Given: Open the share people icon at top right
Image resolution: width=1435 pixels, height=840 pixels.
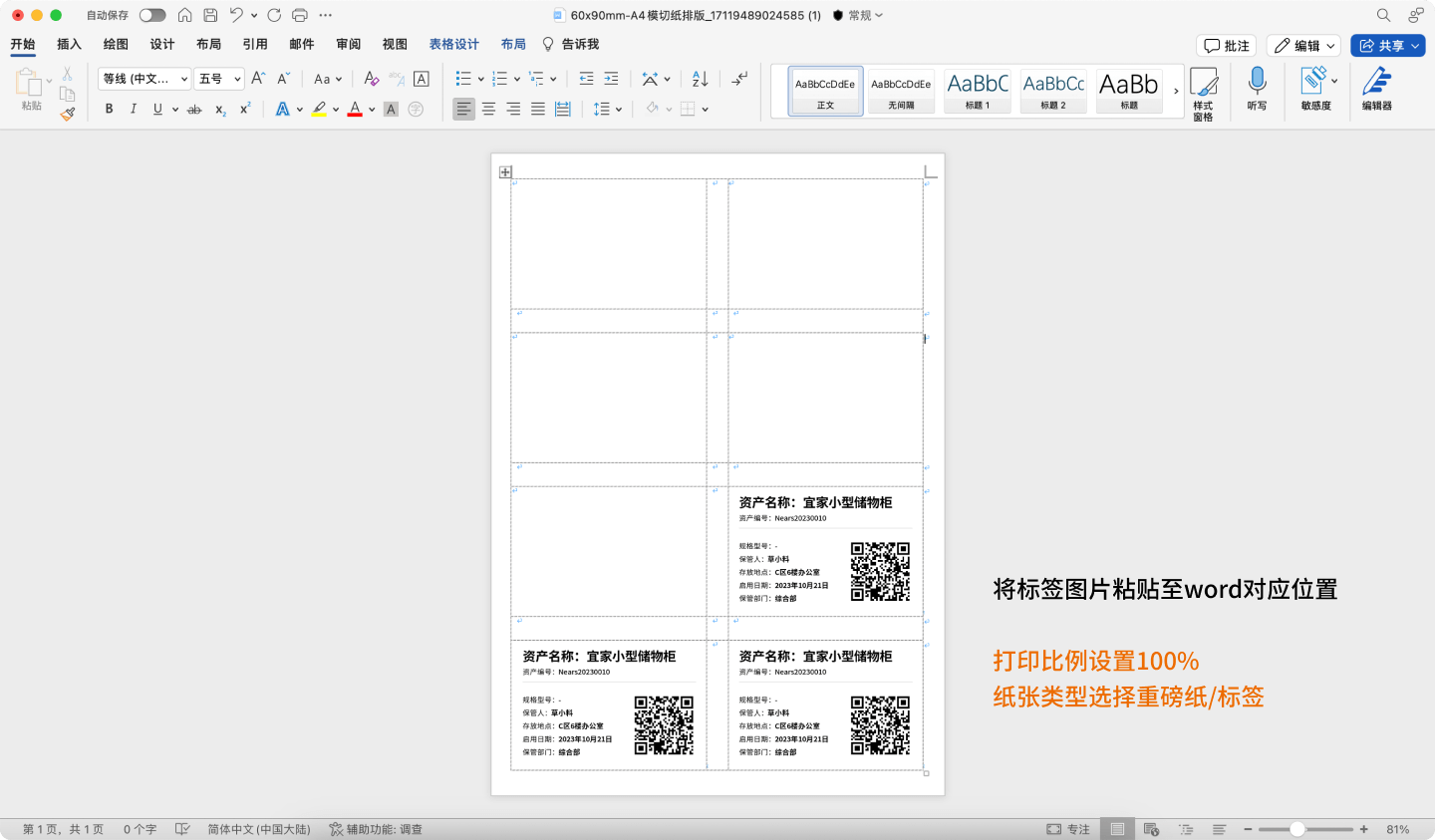Looking at the screenshot, I should [x=1416, y=15].
